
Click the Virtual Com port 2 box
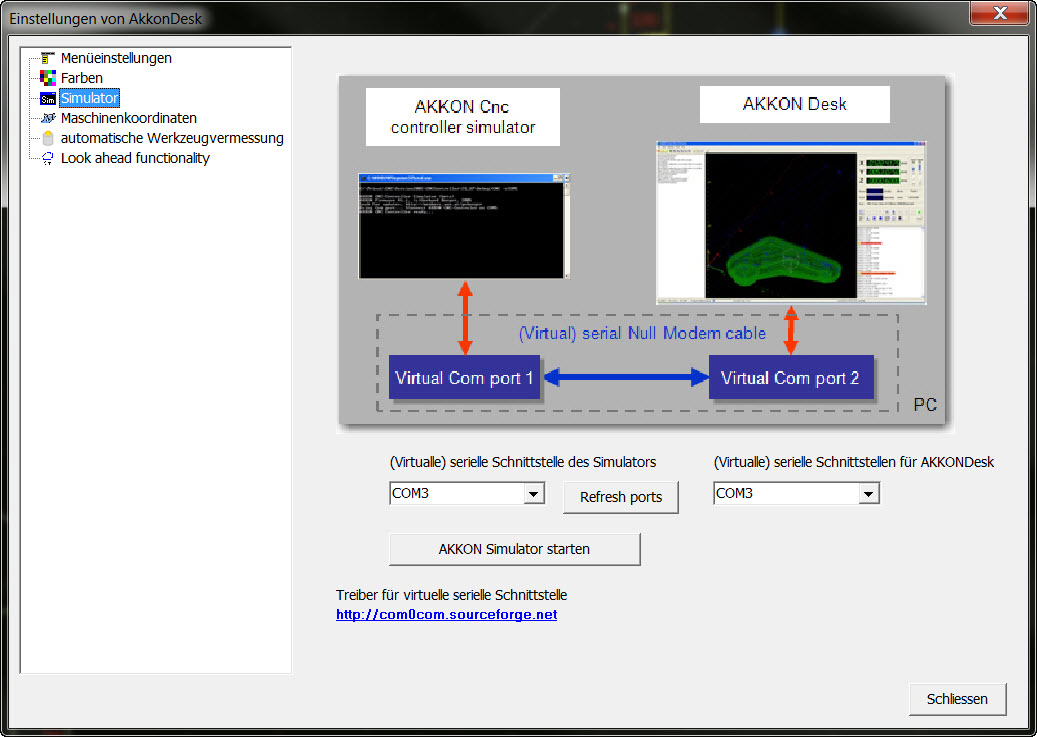pos(790,378)
